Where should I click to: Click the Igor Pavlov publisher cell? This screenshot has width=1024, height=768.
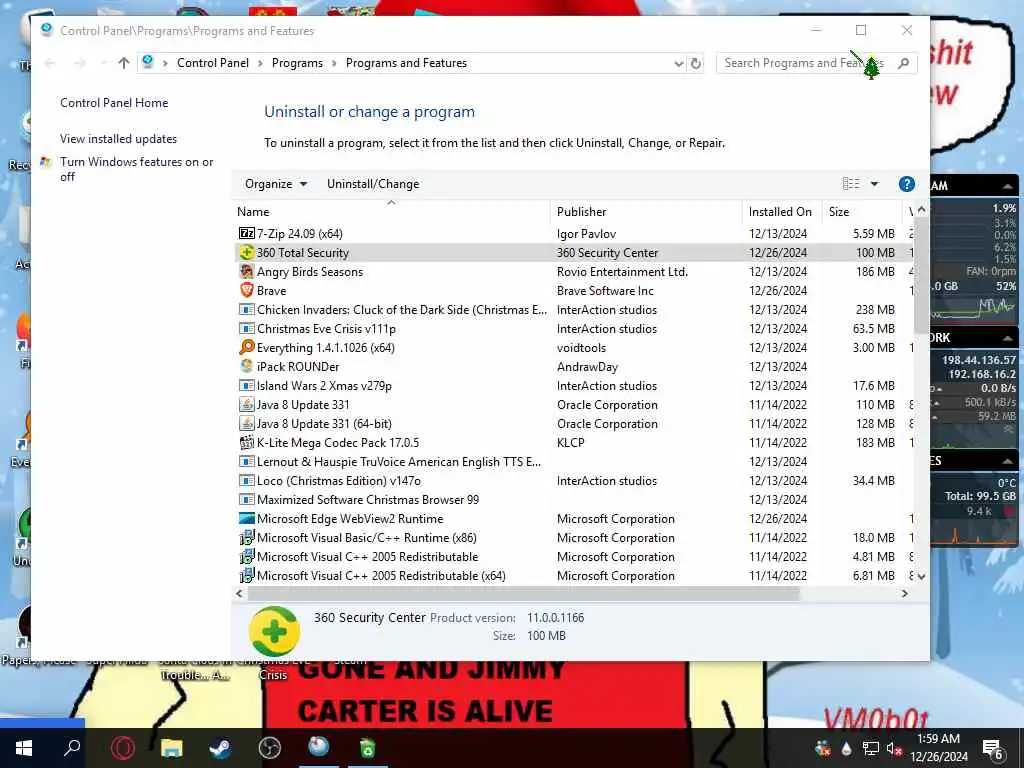586,234
